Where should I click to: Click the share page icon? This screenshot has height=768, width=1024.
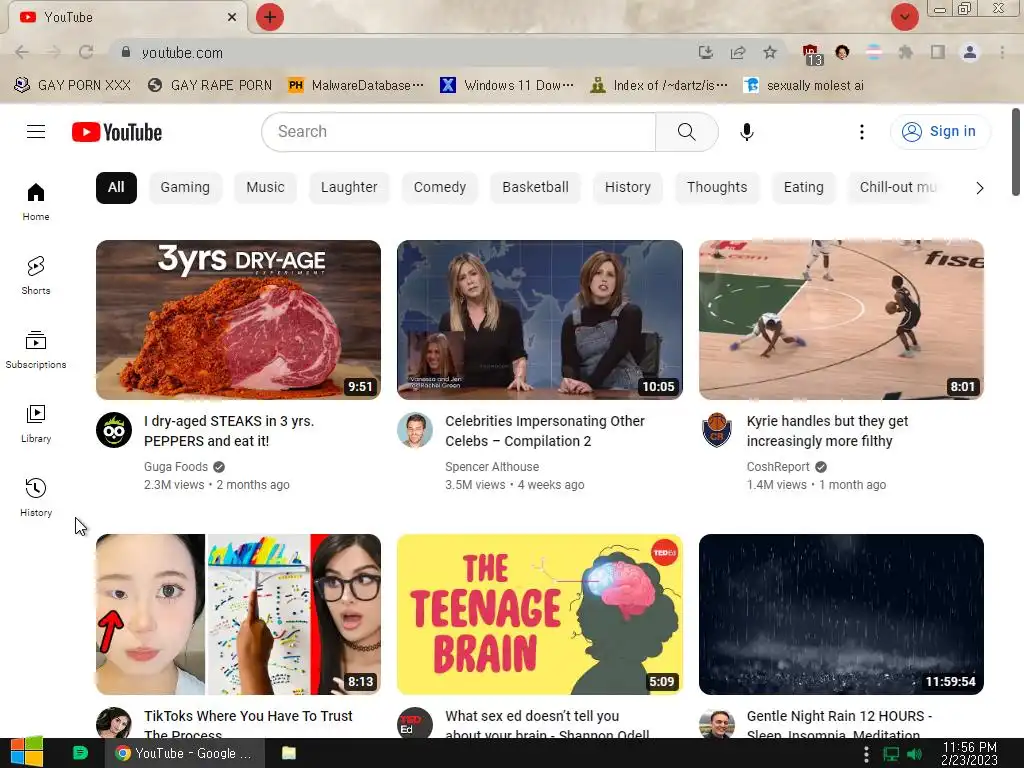738,52
